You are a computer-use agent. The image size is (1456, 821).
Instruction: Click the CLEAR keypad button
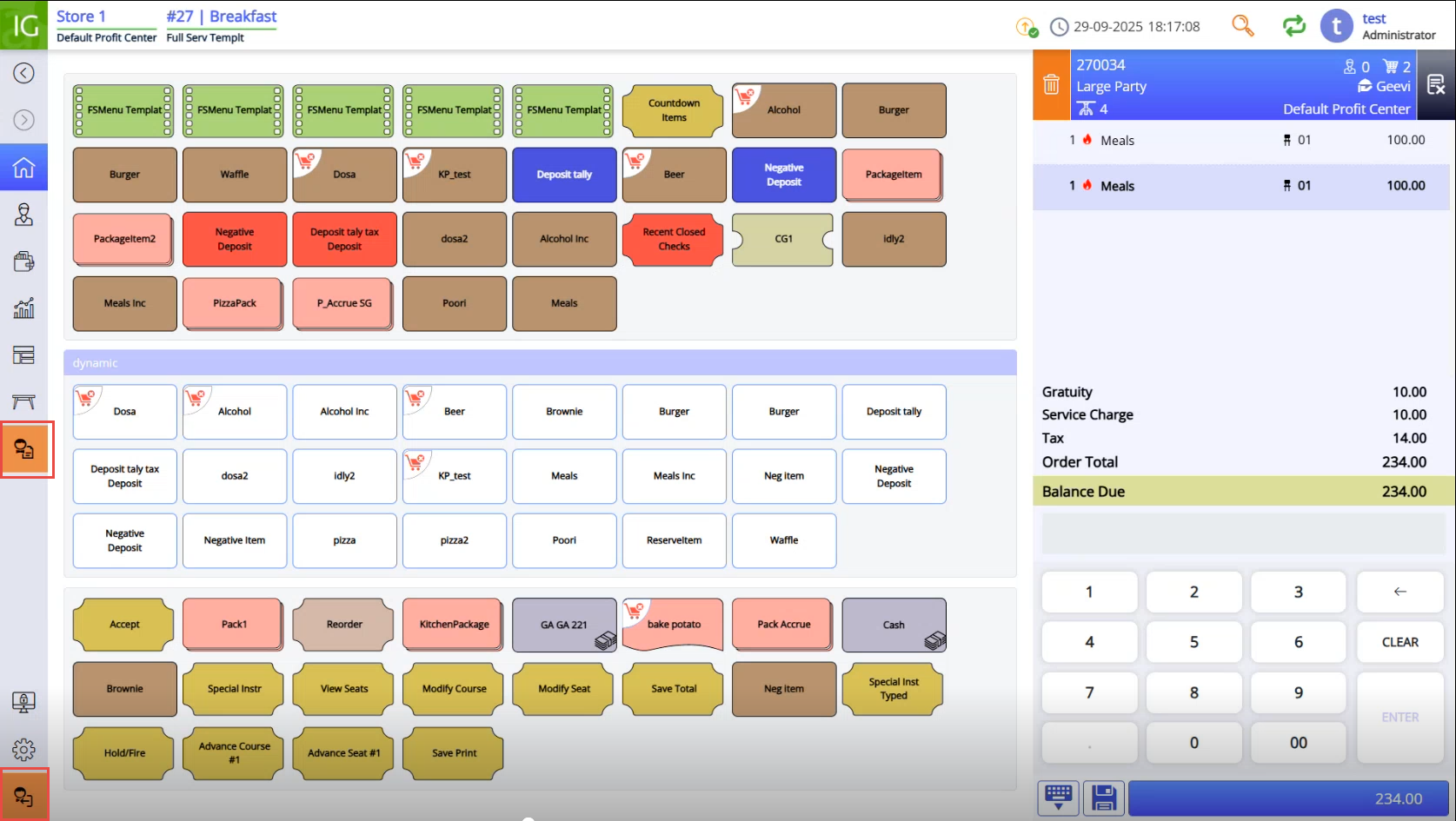(1399, 642)
